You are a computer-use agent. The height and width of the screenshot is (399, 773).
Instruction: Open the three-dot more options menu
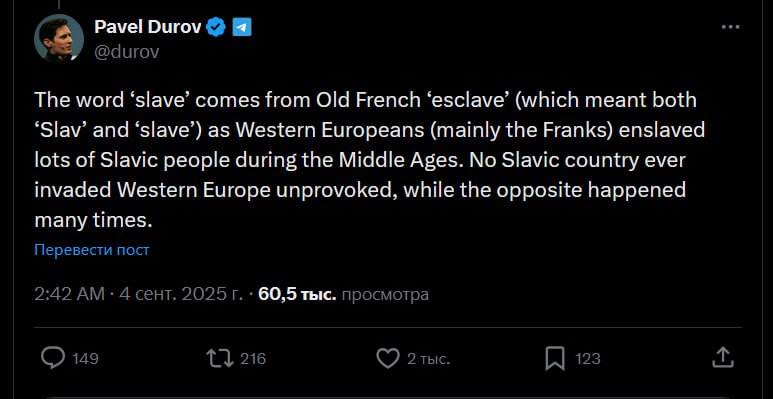731,27
